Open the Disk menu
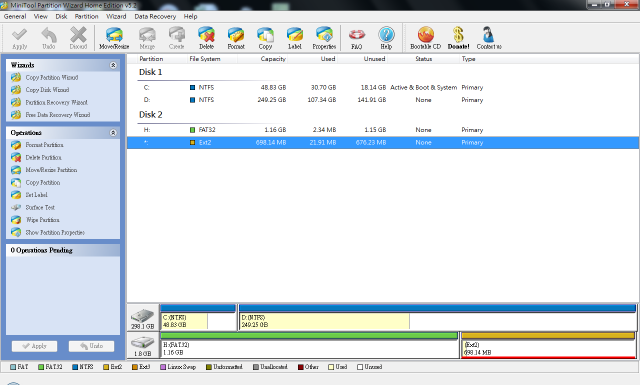 [x=61, y=16]
